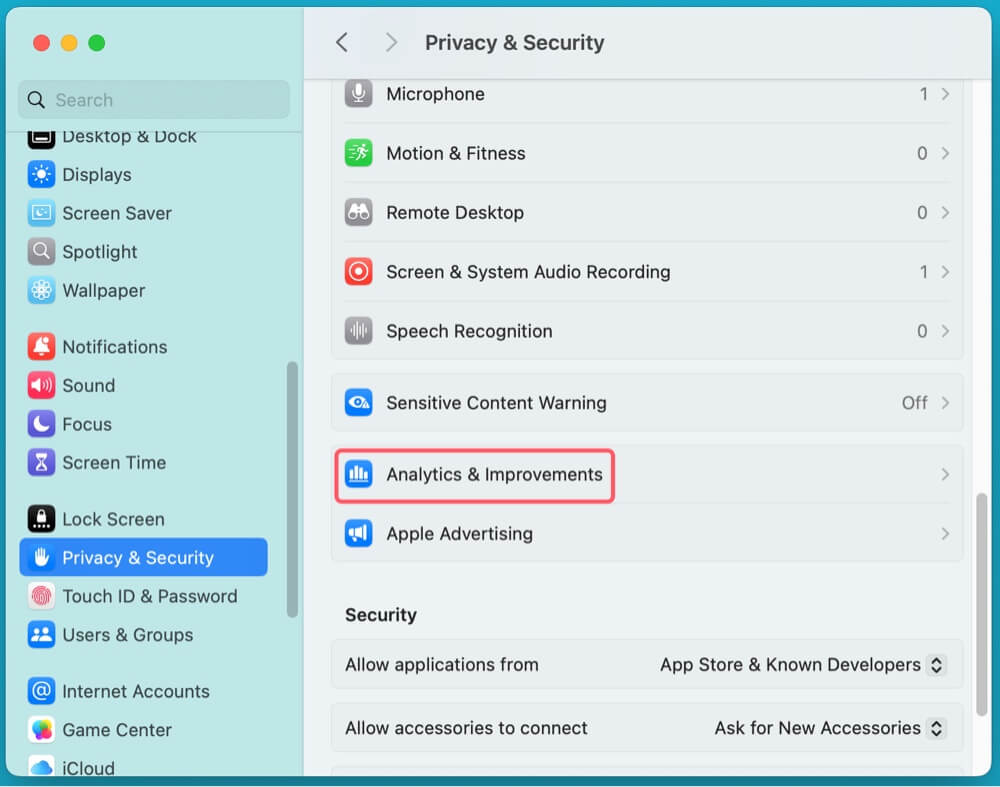
Task: Click the Screen & System Audio Recording icon
Action: pos(358,271)
